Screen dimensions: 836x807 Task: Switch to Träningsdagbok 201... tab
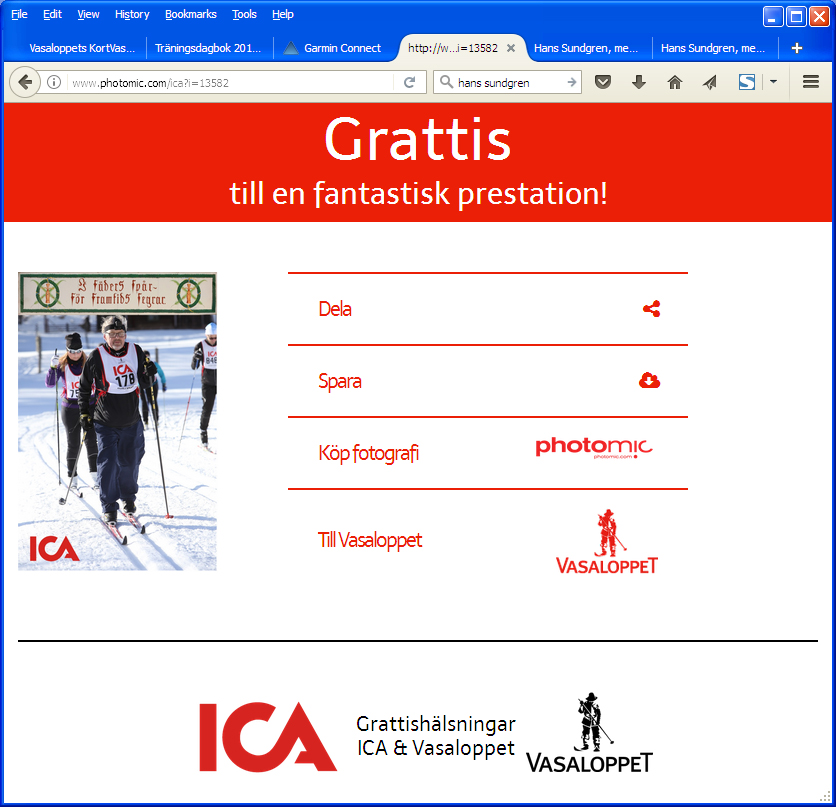(x=208, y=48)
